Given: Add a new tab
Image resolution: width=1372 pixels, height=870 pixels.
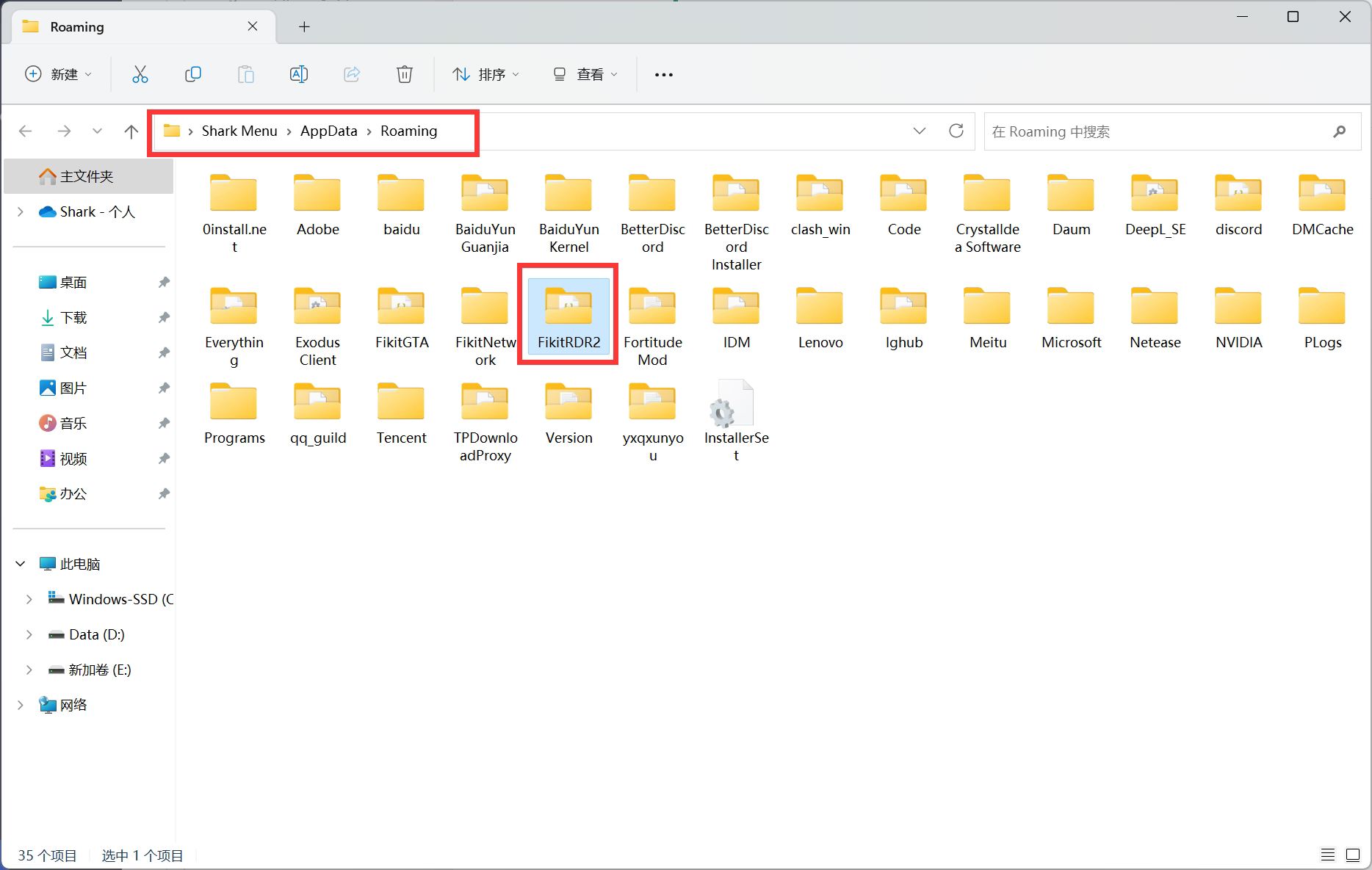Looking at the screenshot, I should (304, 27).
